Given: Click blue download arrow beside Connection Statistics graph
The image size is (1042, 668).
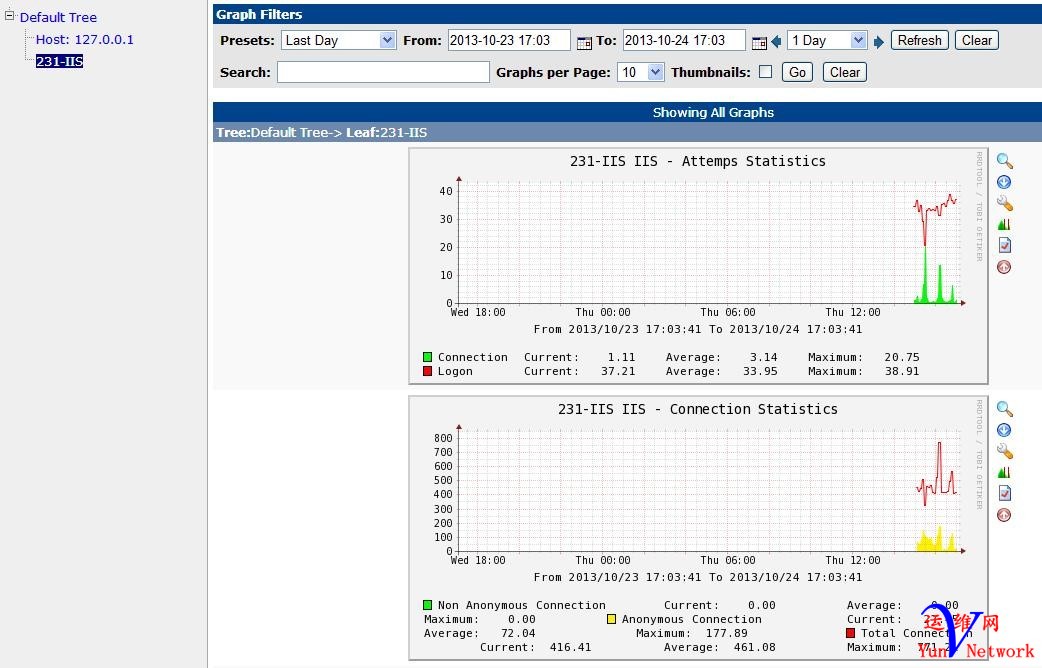Looking at the screenshot, I should 1004,430.
